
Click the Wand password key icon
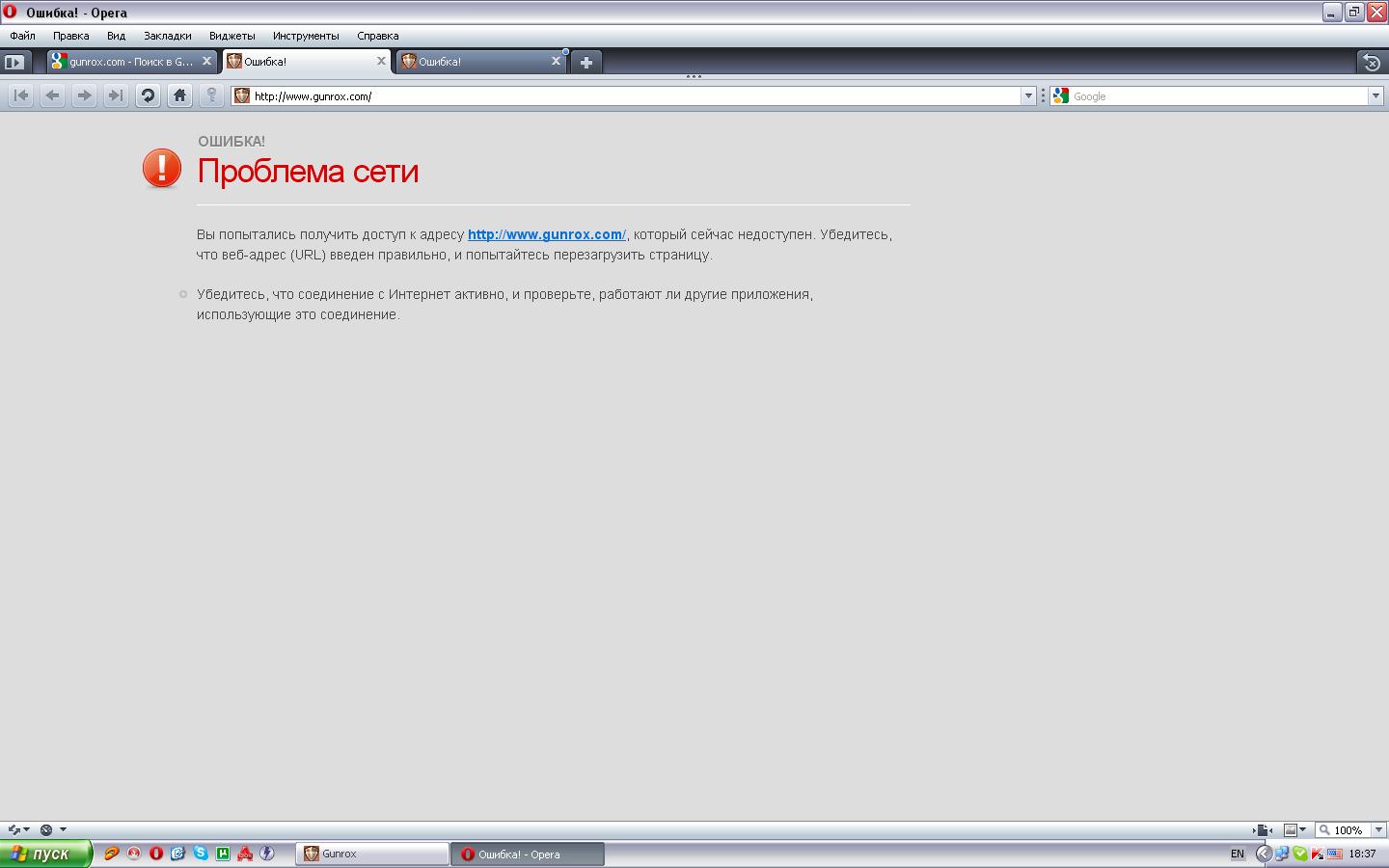point(211,95)
